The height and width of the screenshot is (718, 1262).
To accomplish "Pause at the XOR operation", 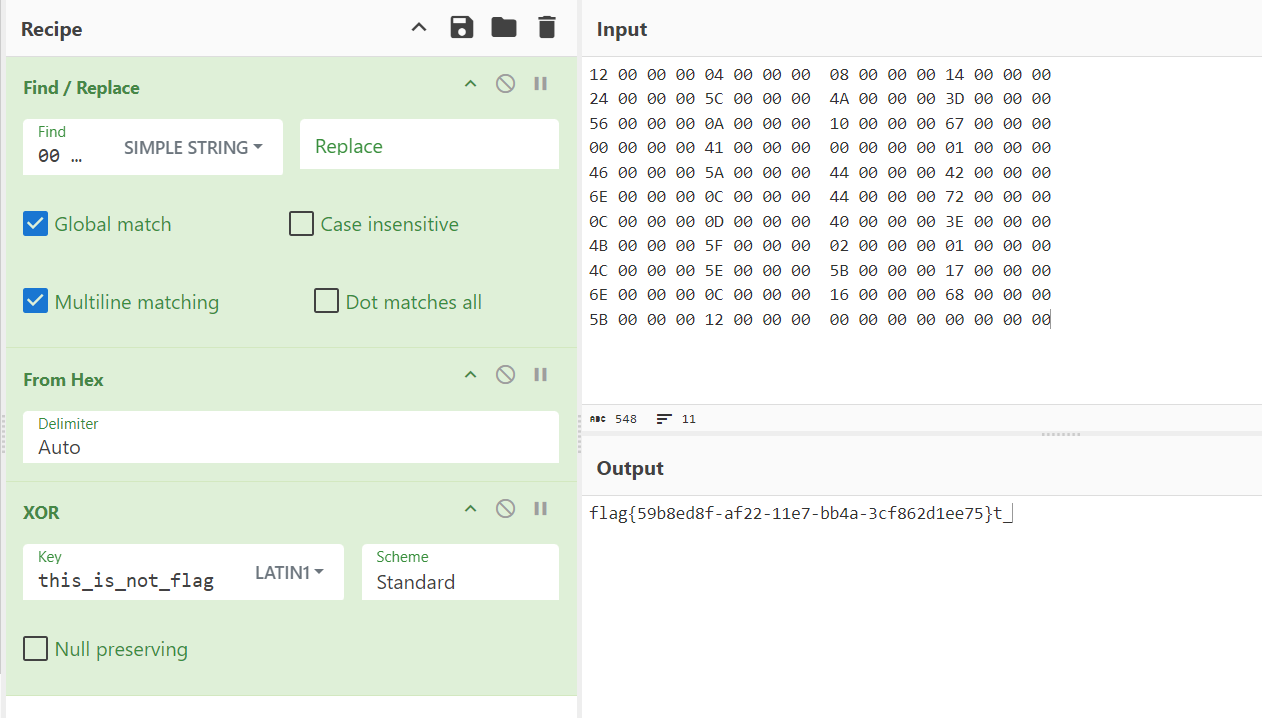I will tap(541, 509).
